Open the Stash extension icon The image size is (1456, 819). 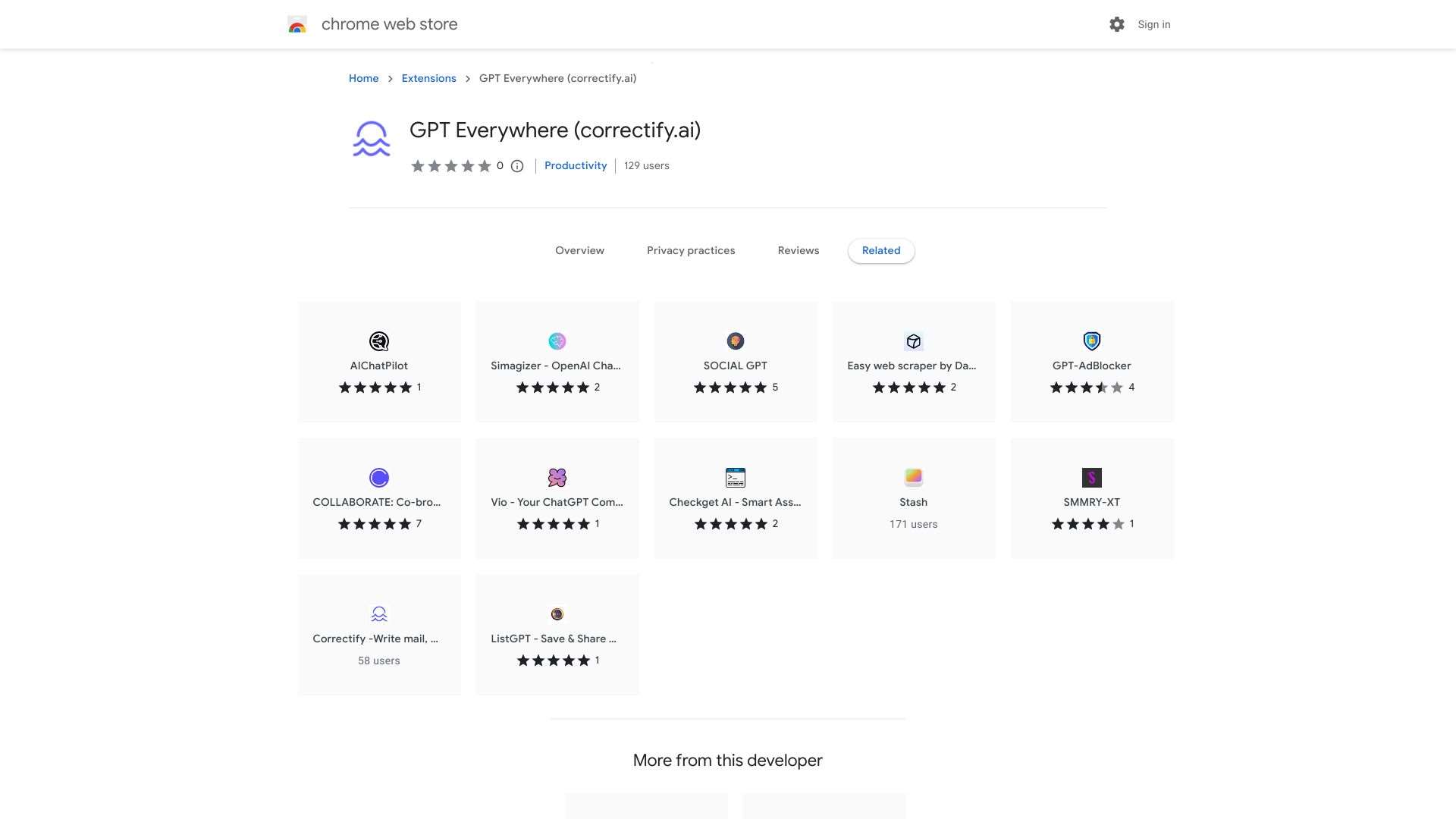pos(914,477)
